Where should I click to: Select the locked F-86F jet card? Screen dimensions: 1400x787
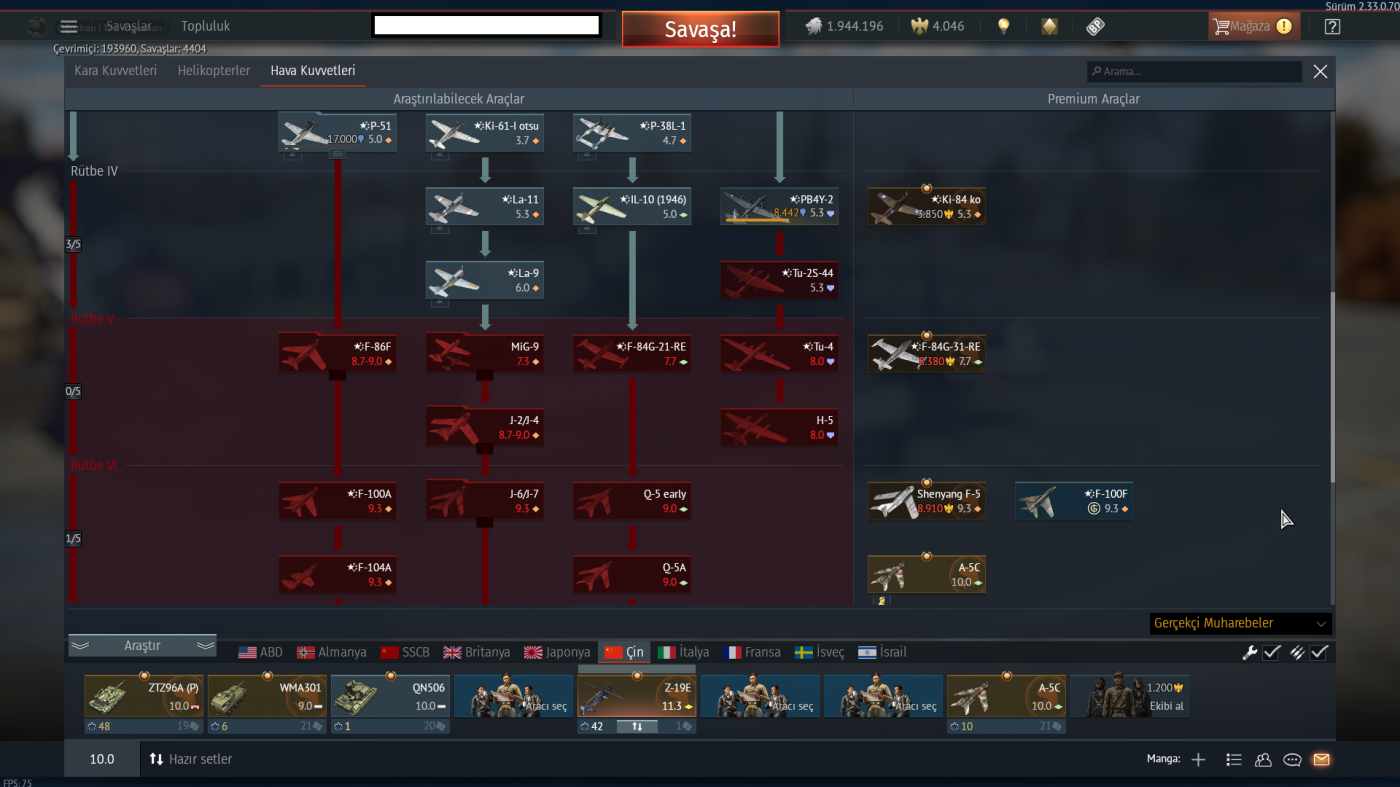click(x=338, y=354)
